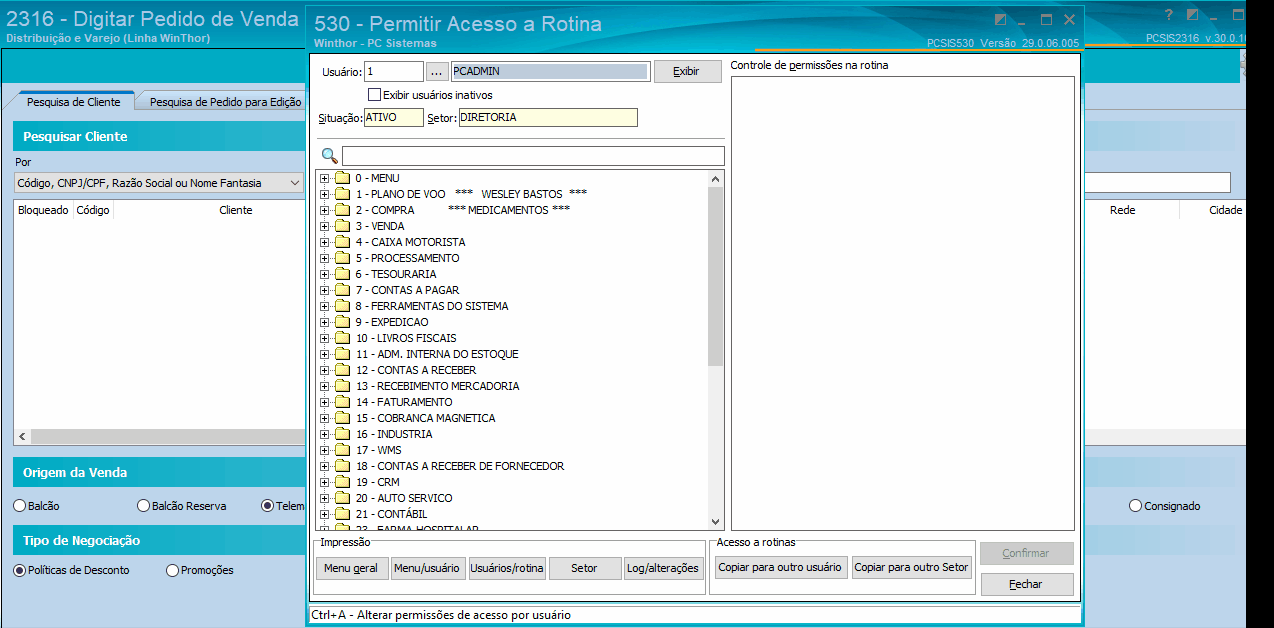Expand the 1 - PLANO DE VOO node

click(324, 194)
